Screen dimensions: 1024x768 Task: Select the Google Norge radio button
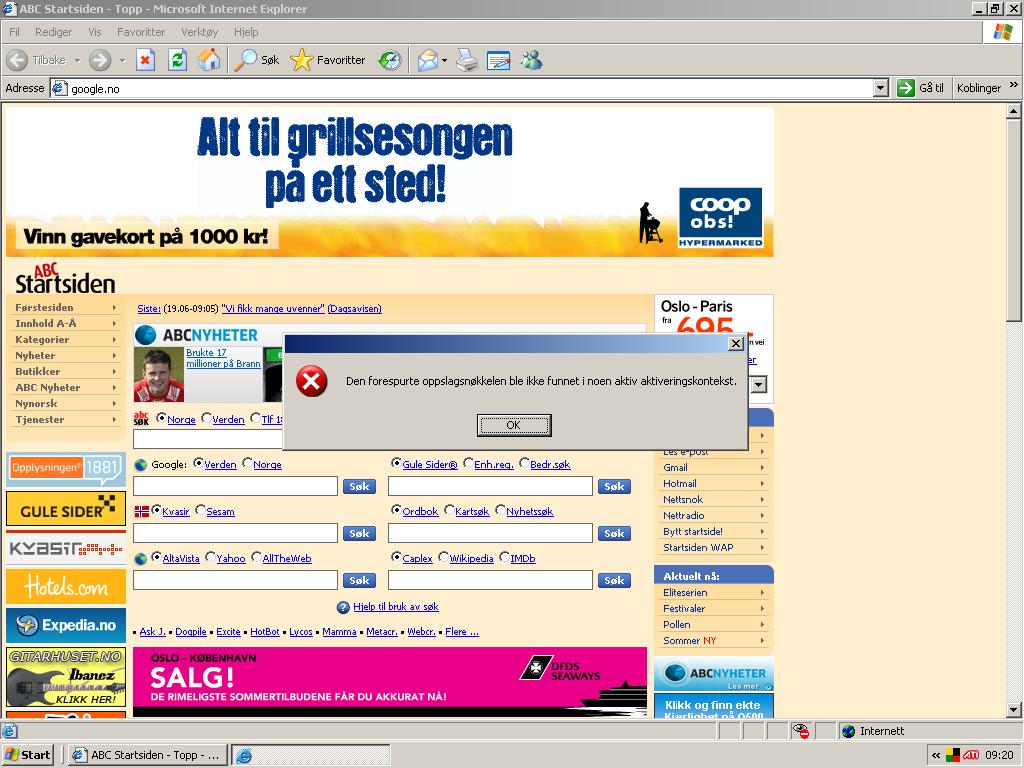coord(248,463)
